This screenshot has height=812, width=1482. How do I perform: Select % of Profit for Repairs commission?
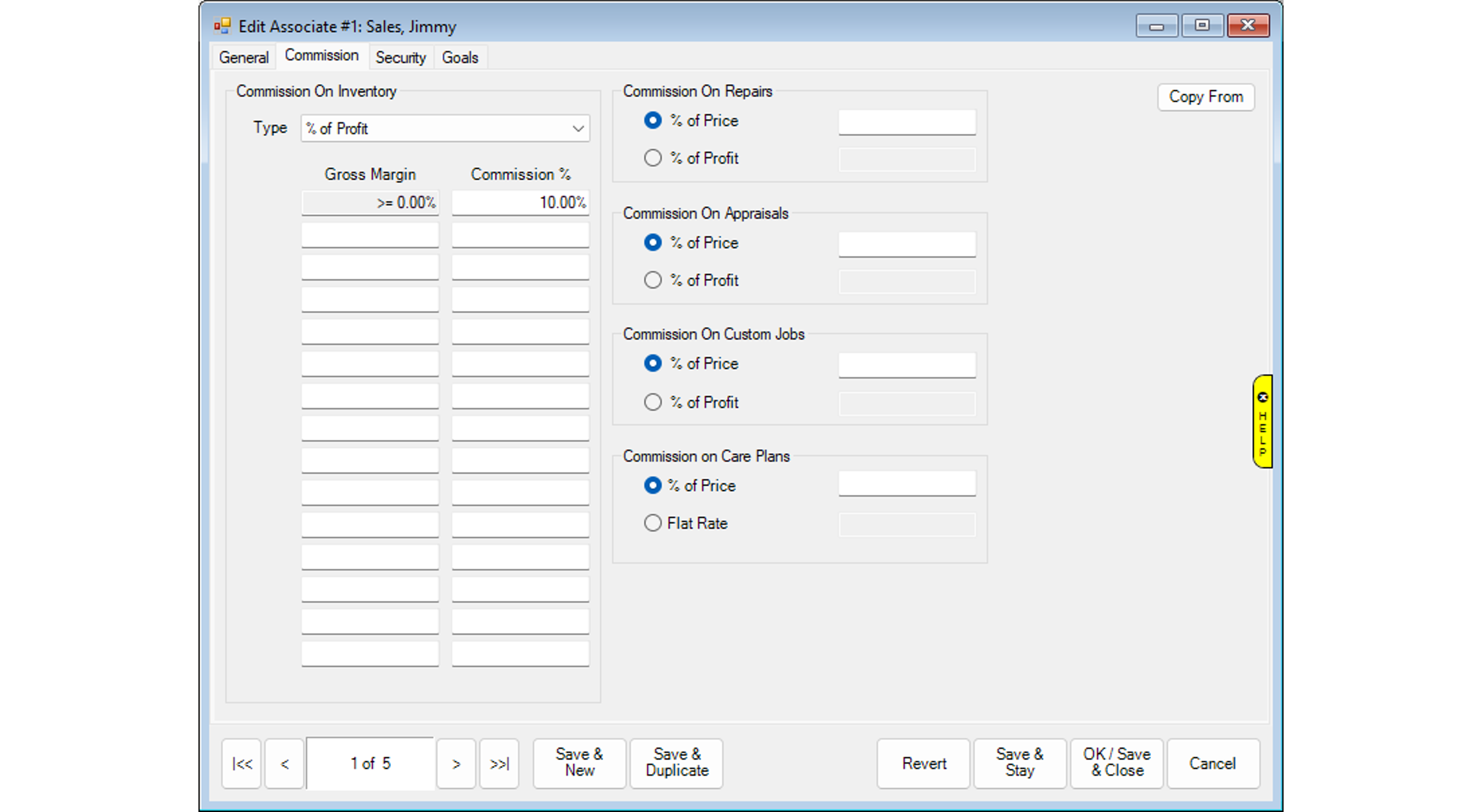652,158
